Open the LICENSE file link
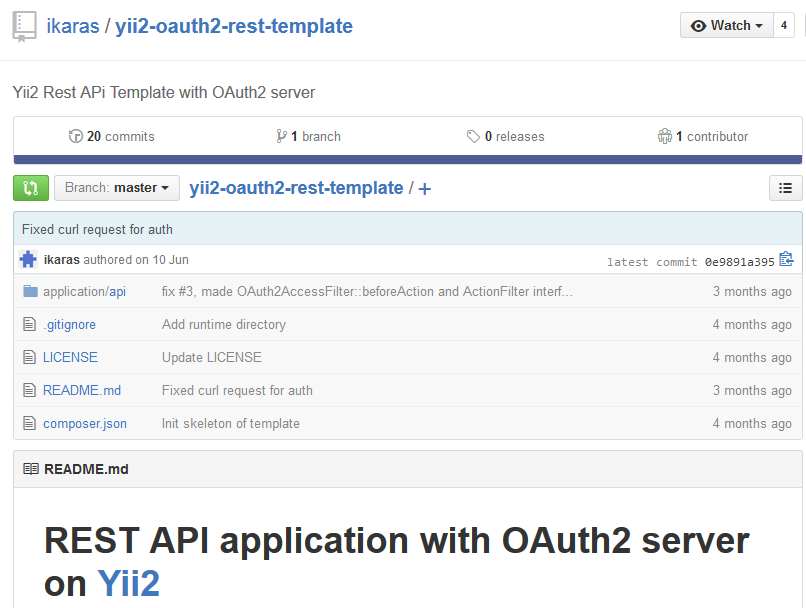Viewport: 806px width, 608px height. point(70,358)
